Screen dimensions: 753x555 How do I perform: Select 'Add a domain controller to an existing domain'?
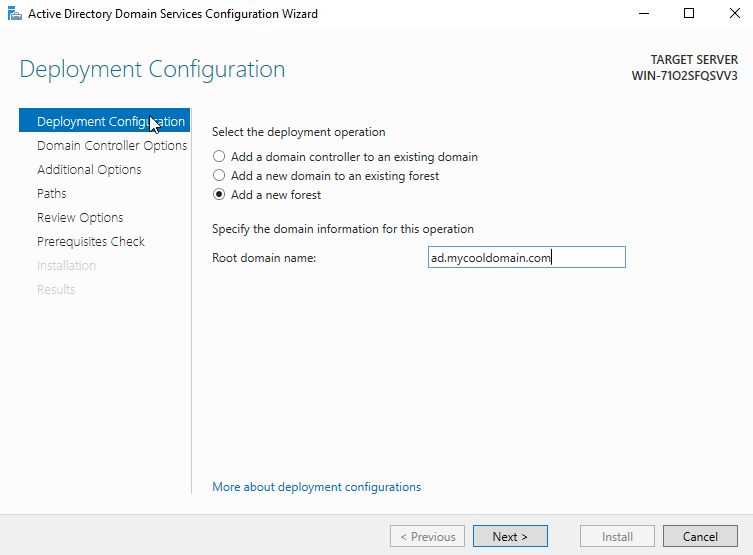coord(219,157)
